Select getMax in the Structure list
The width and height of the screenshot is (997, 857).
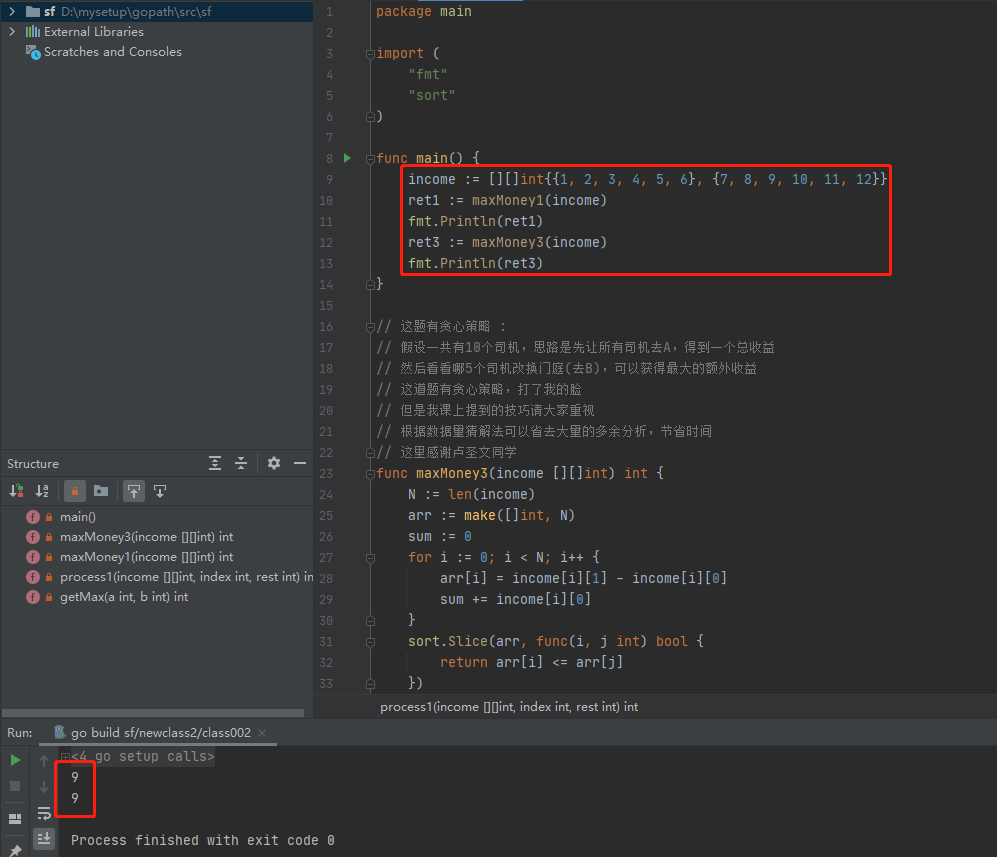[124, 597]
